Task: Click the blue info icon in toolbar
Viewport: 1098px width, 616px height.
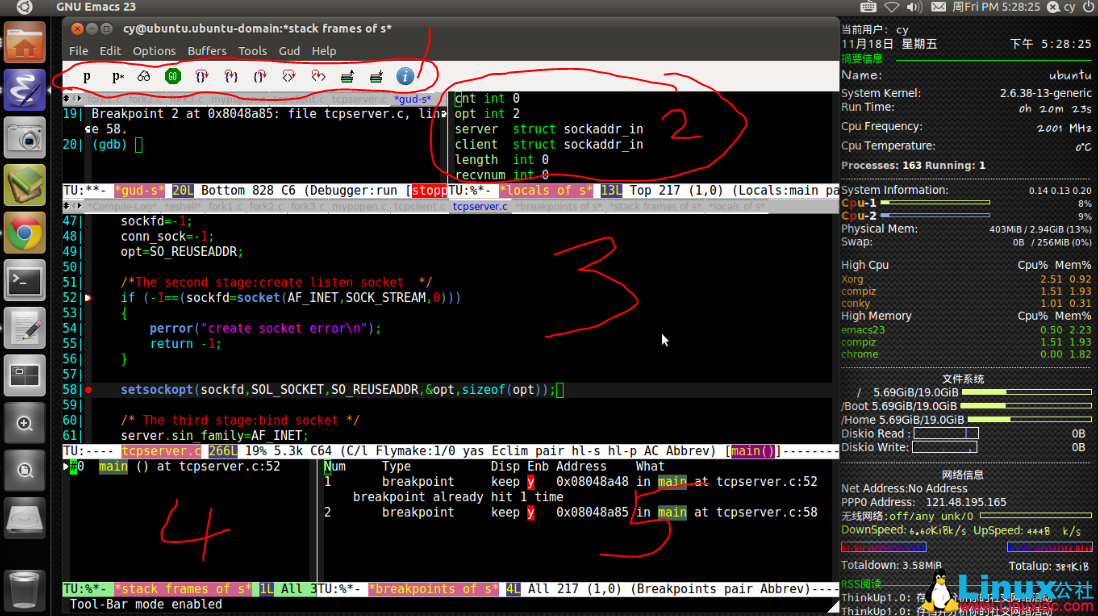Action: click(405, 76)
